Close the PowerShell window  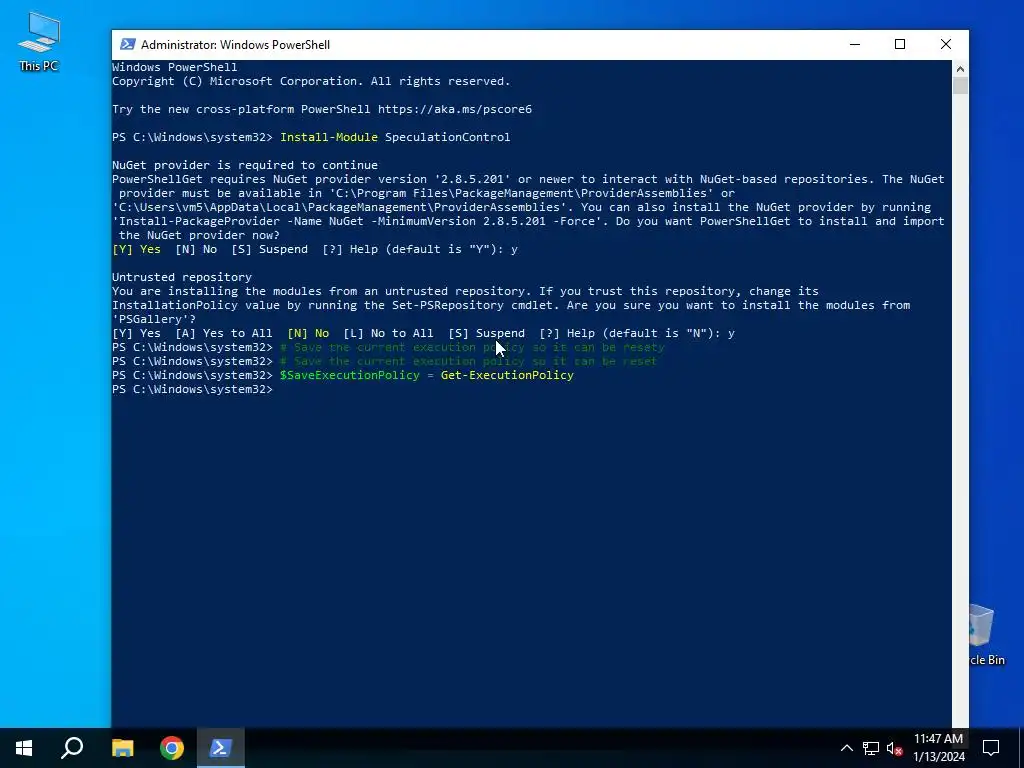pyautogui.click(x=946, y=44)
